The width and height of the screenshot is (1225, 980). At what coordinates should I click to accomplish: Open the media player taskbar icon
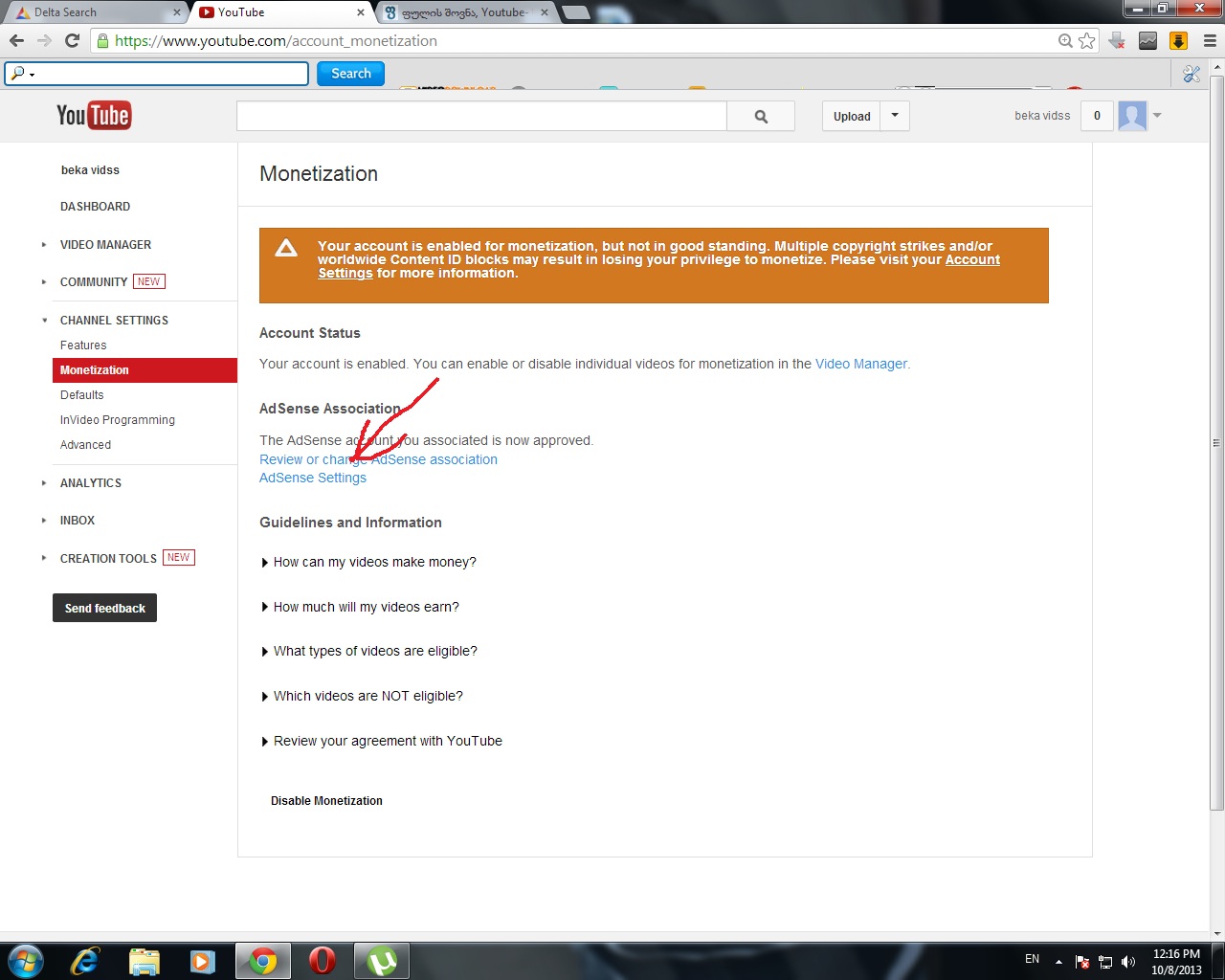203,960
